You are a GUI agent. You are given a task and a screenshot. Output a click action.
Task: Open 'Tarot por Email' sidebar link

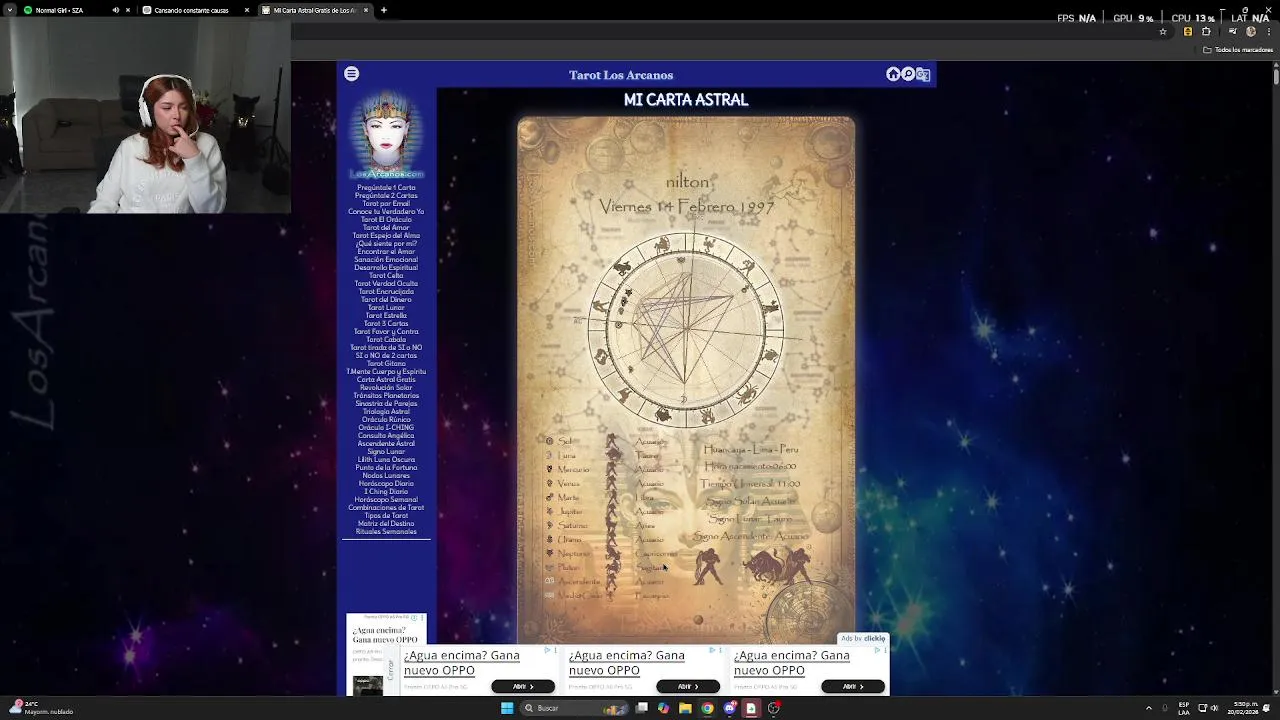click(x=386, y=204)
